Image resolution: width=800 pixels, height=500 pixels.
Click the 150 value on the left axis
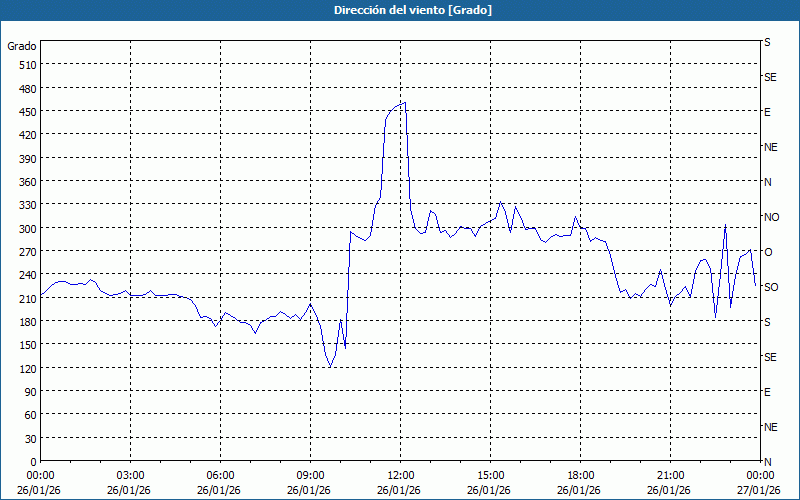point(26,345)
